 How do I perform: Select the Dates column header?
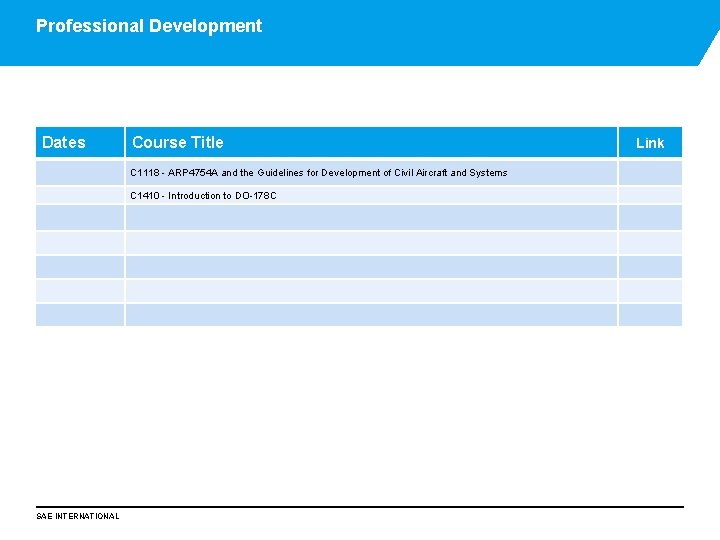(80, 142)
